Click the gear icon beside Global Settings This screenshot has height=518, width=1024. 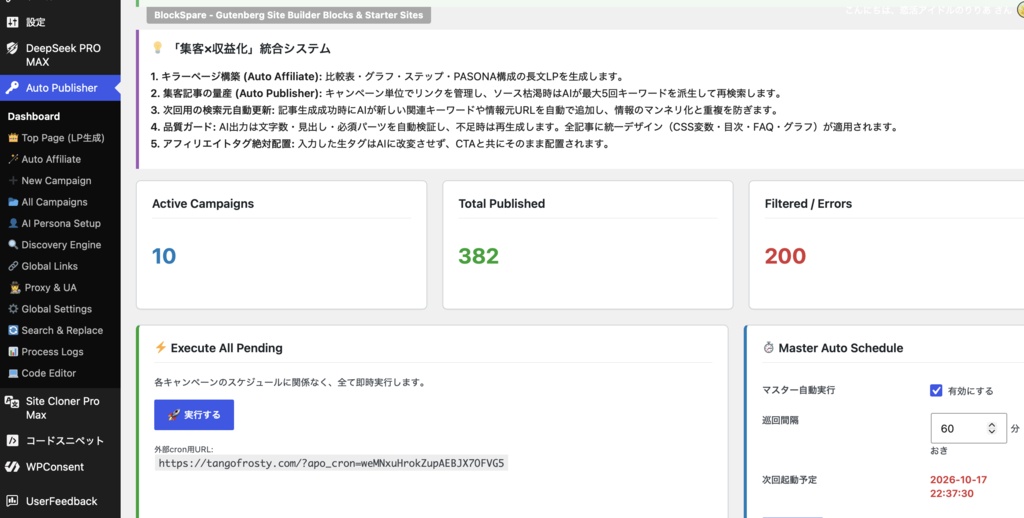tap(13, 309)
